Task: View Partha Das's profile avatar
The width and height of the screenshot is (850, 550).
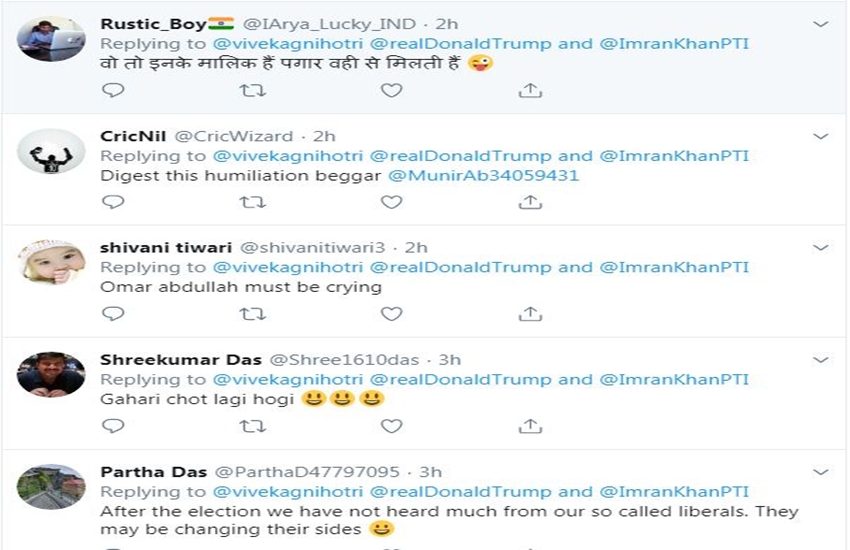Action: point(51,487)
